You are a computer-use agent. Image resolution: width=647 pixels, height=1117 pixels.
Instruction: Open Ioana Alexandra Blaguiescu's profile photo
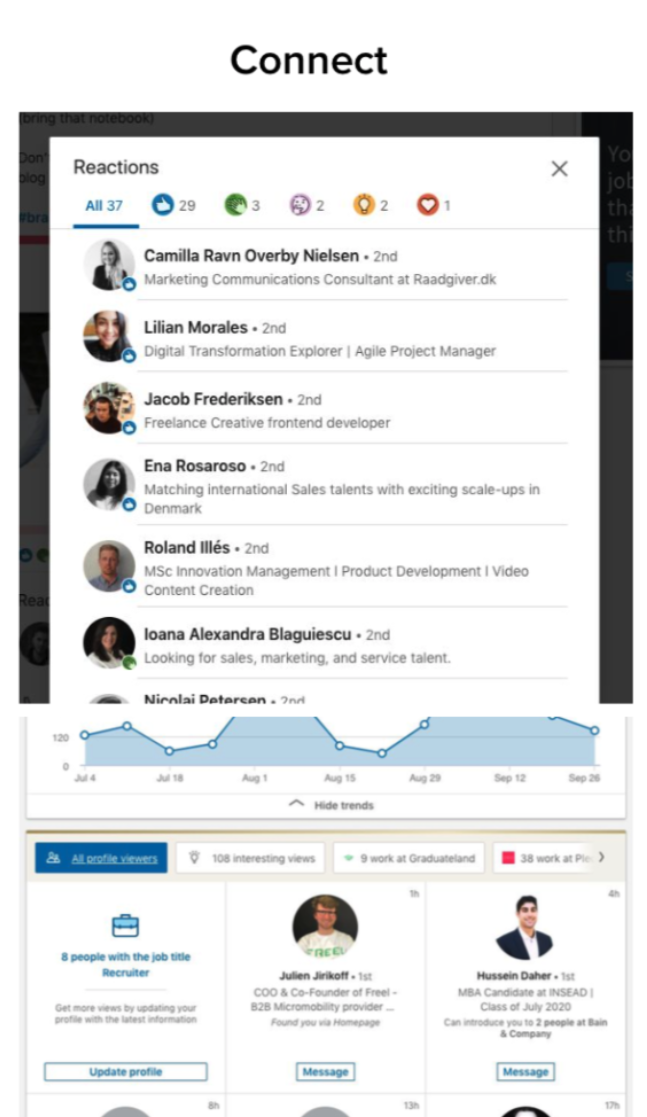(x=109, y=643)
